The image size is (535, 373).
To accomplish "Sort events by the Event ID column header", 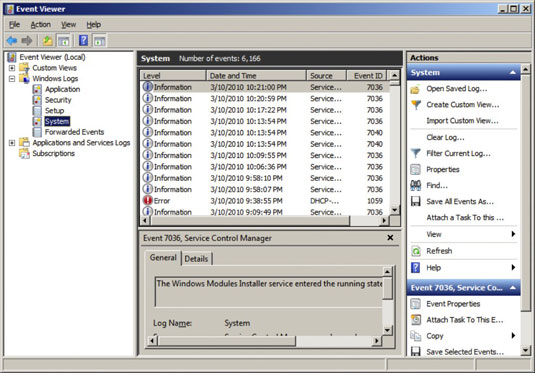I will click(367, 75).
